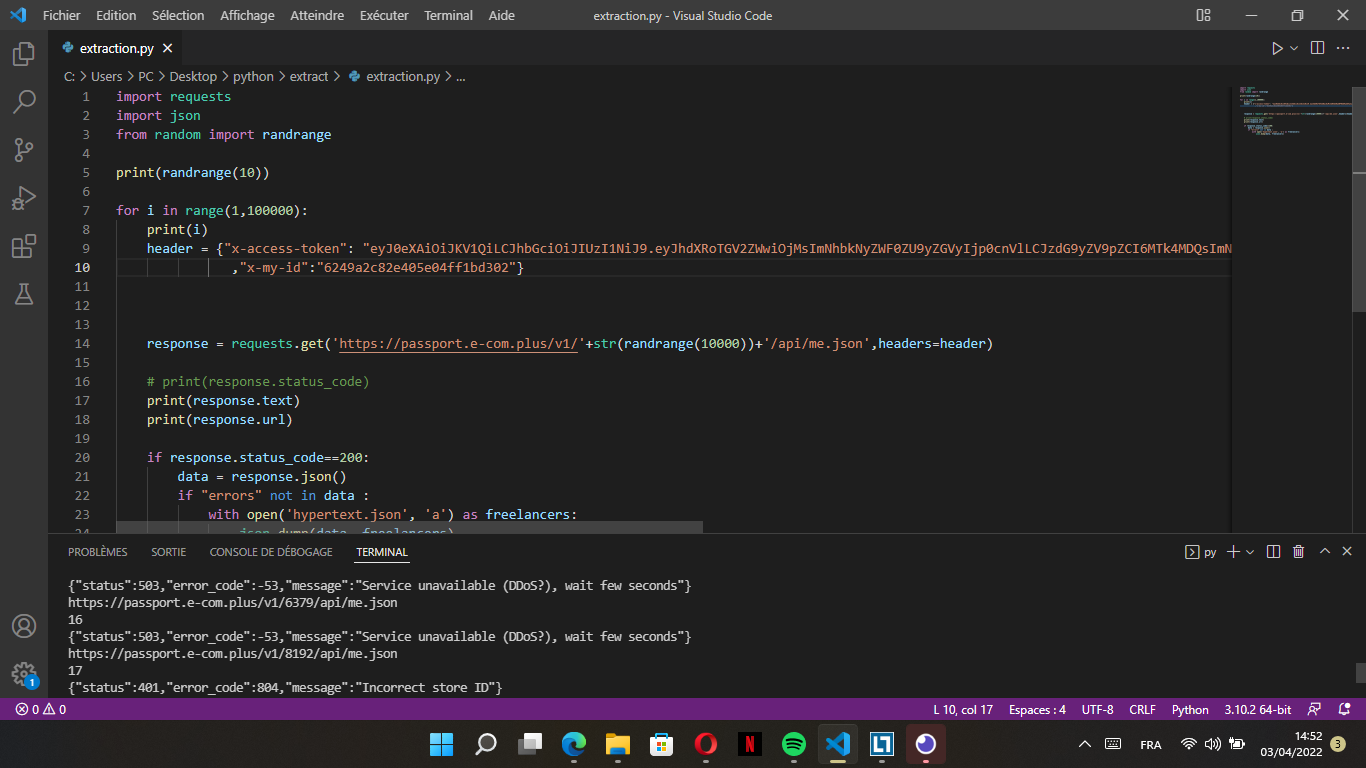Open notifications bell in status bar
1366x768 pixels.
1344,709
